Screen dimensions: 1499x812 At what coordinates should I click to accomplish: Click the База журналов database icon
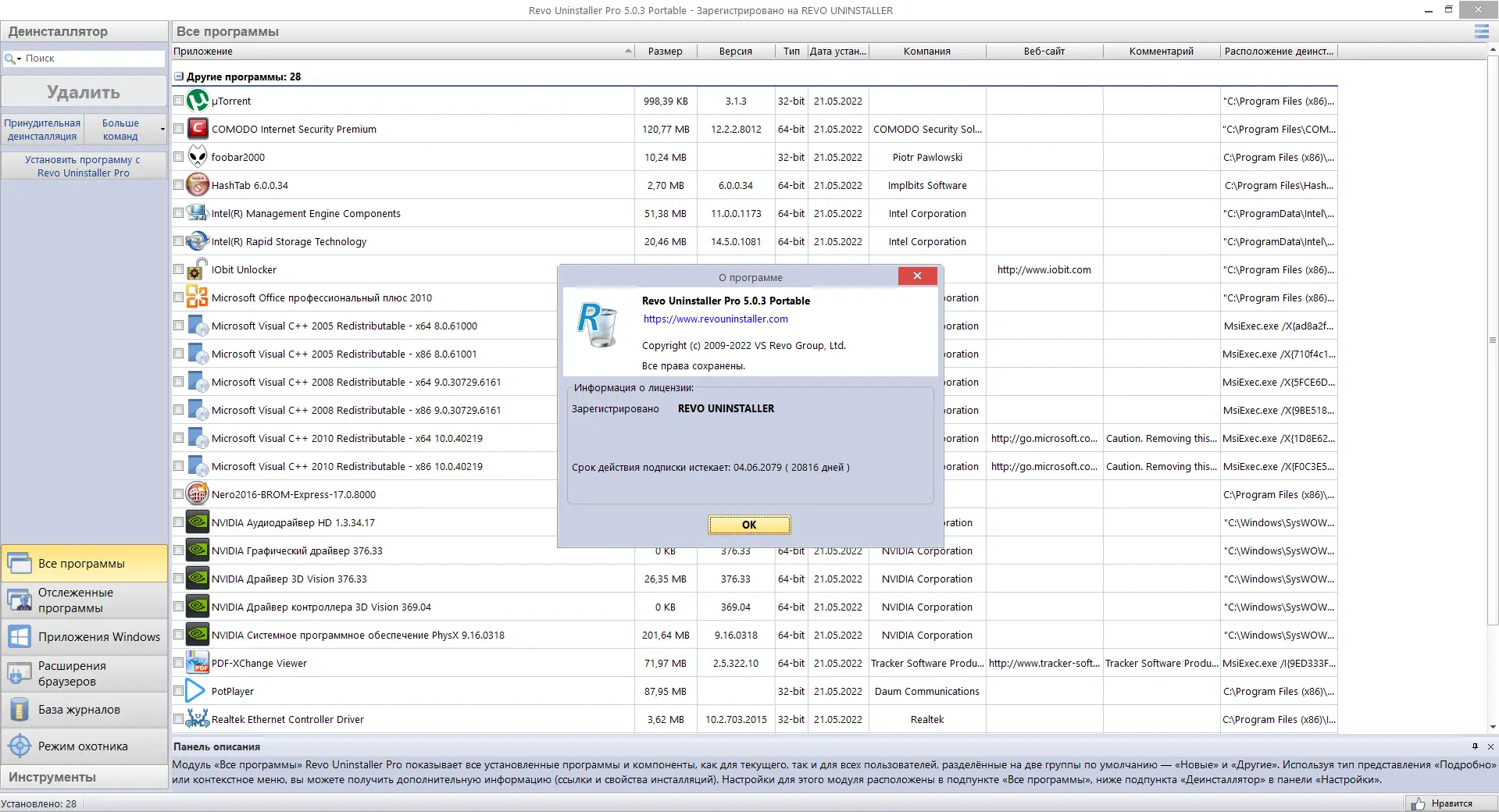click(x=20, y=710)
